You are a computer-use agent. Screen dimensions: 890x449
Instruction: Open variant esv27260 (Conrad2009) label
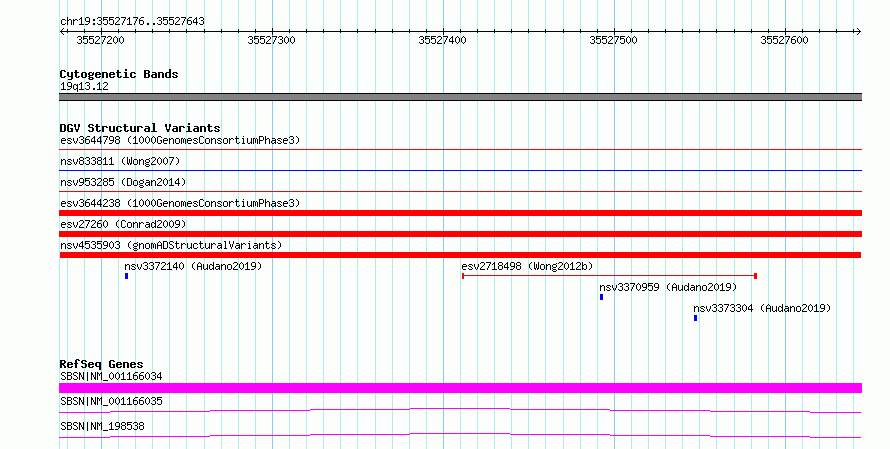(123, 224)
